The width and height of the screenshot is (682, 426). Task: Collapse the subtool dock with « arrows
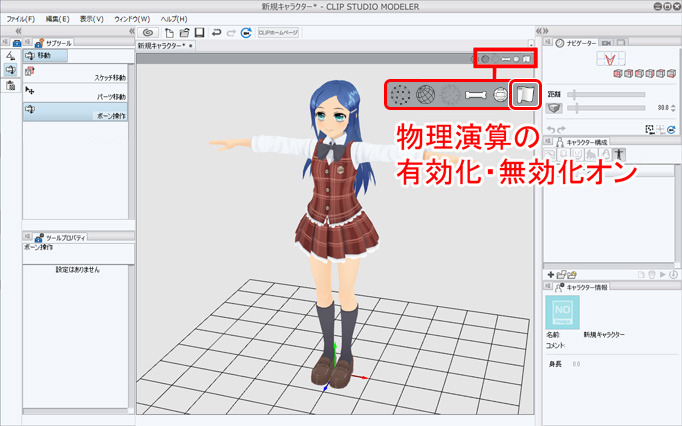click(132, 31)
